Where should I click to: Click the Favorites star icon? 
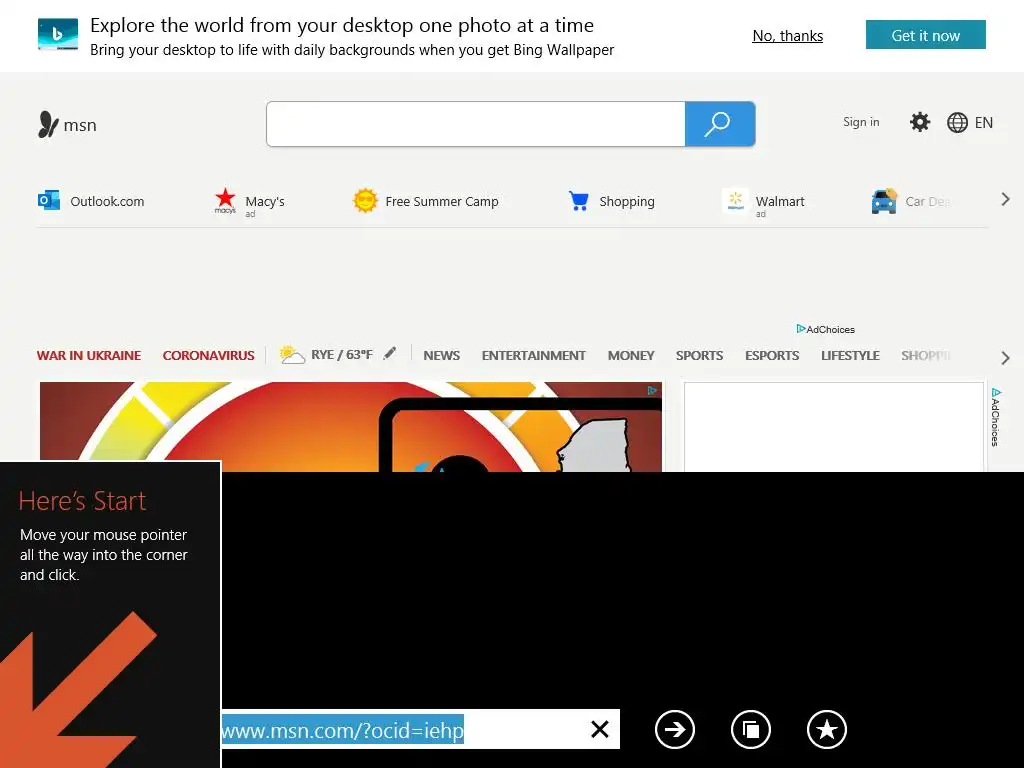point(827,729)
